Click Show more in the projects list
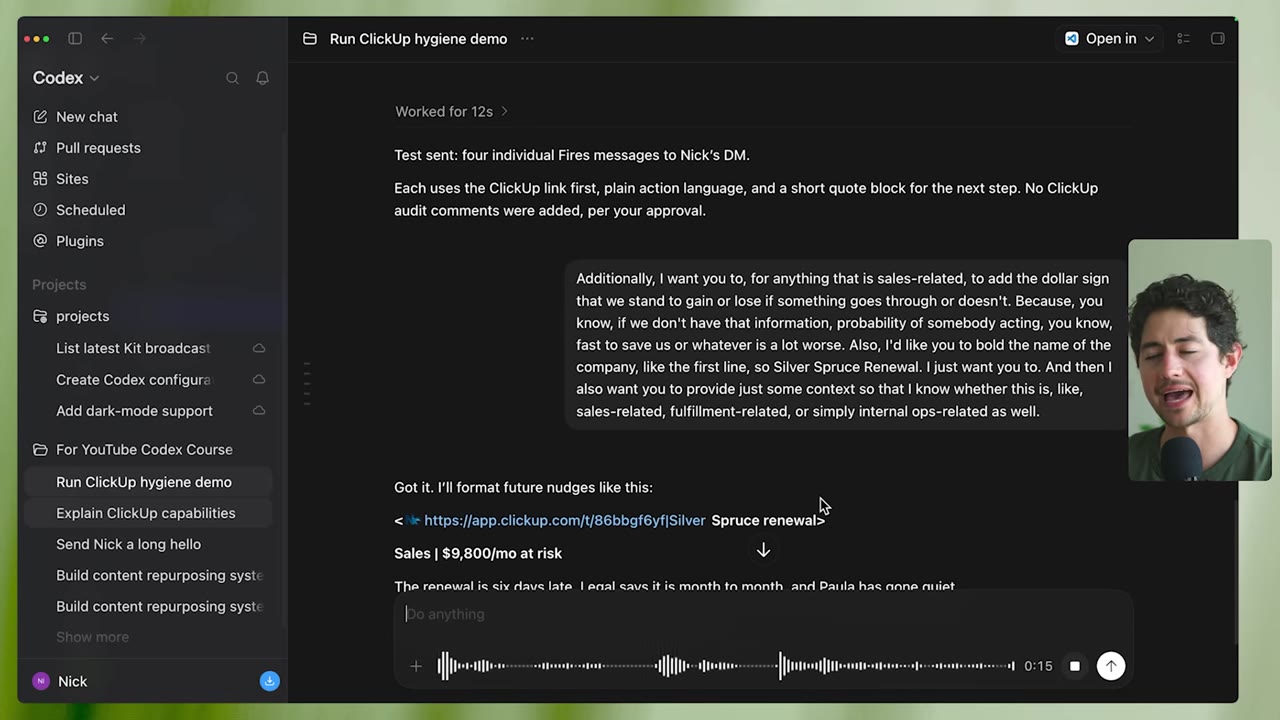Image resolution: width=1280 pixels, height=720 pixels. point(92,637)
